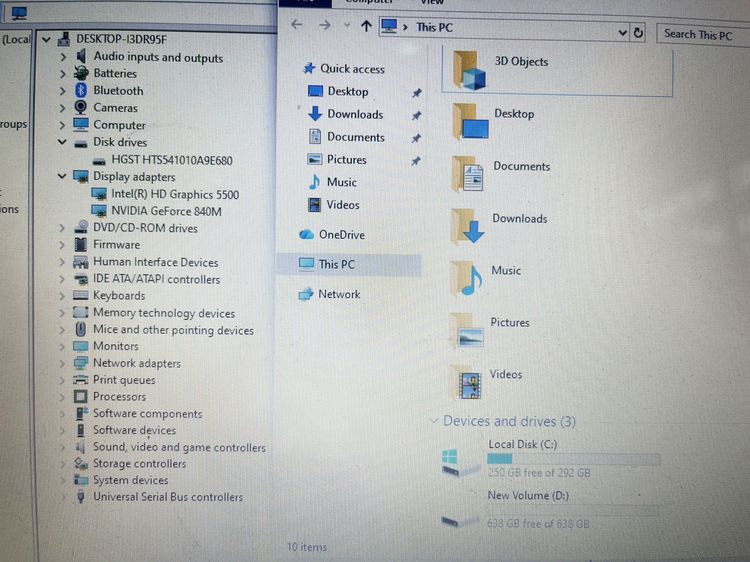This screenshot has height=562, width=750.
Task: Go up one folder level with up arrow
Action: coord(366,26)
